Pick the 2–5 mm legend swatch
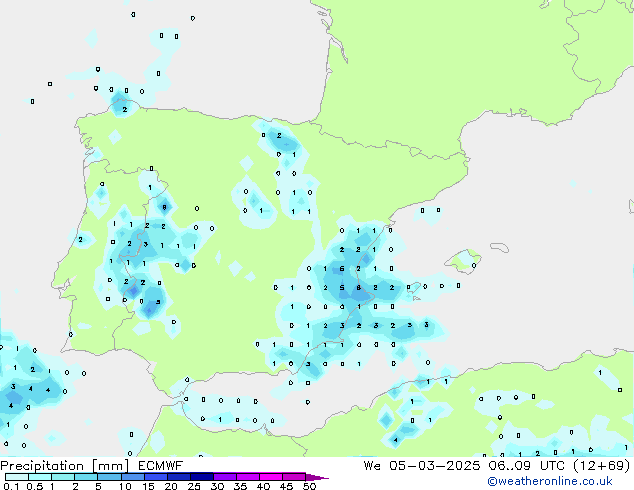This screenshot has height=490, width=634. pos(86,477)
